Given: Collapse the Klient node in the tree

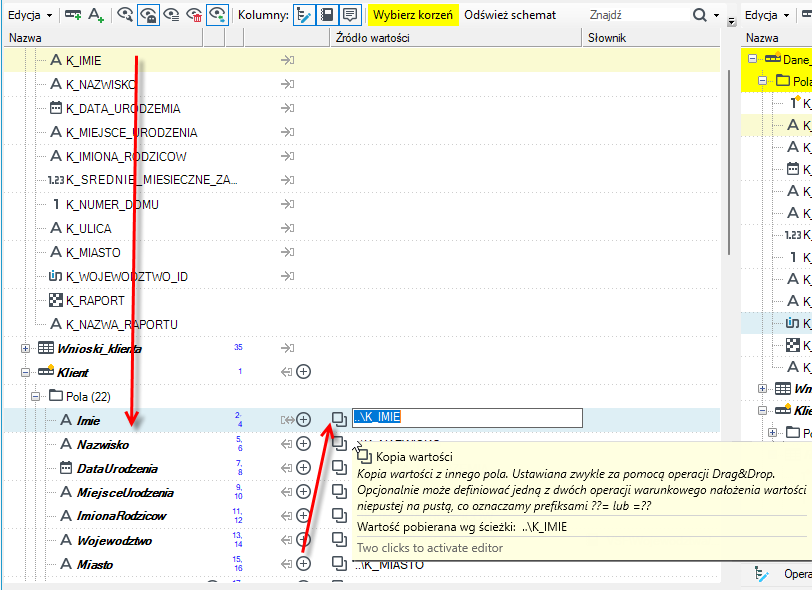Looking at the screenshot, I should [25, 372].
